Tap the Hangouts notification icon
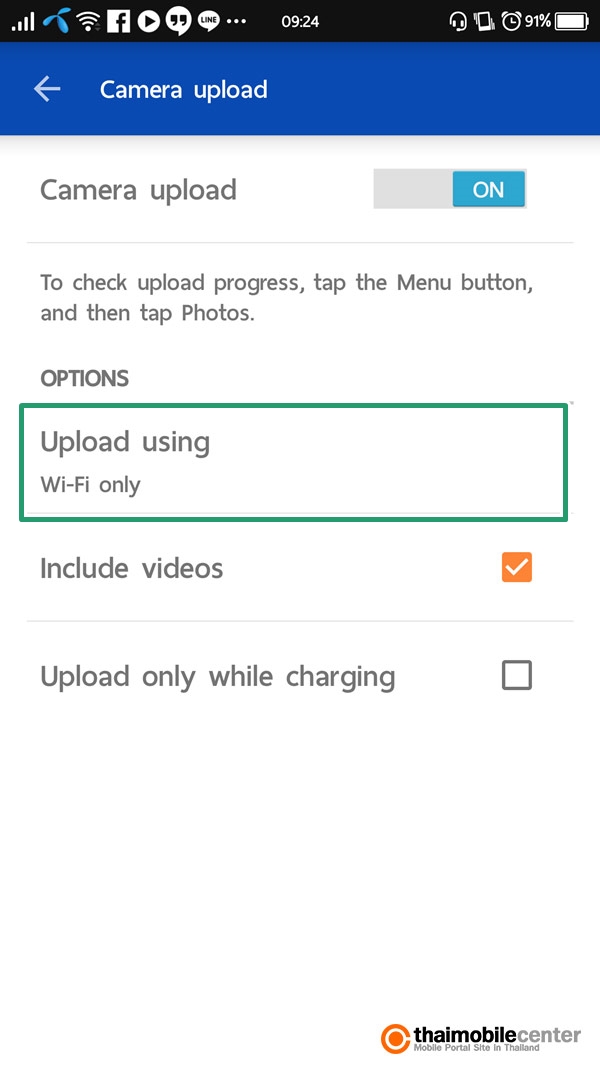 (x=179, y=21)
